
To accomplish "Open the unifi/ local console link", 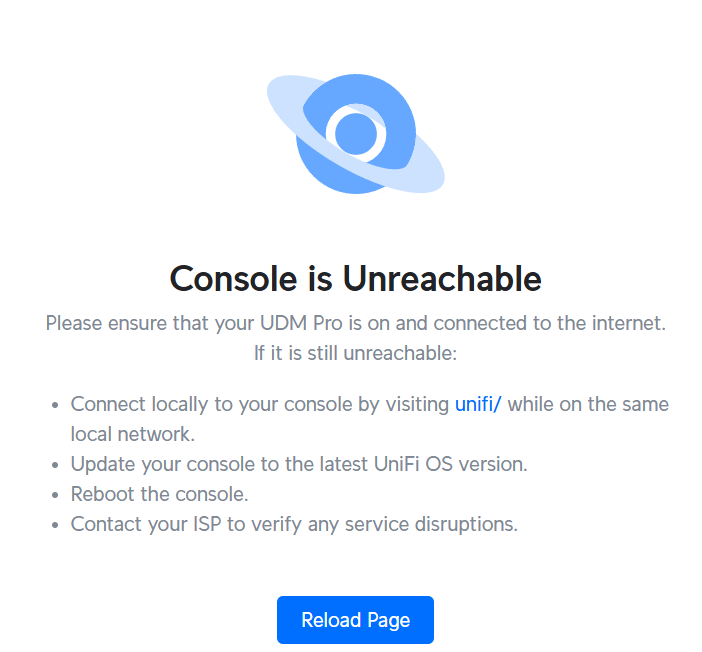I will [x=478, y=404].
